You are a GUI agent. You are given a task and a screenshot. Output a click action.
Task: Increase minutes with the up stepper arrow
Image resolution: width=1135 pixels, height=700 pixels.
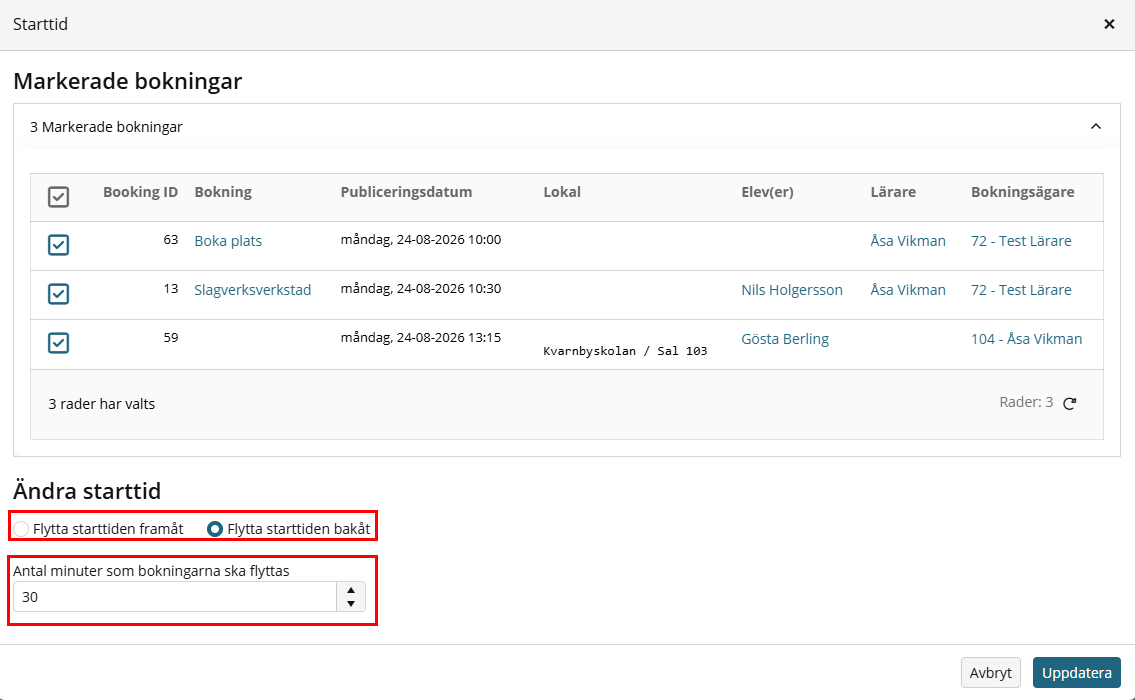(x=351, y=590)
